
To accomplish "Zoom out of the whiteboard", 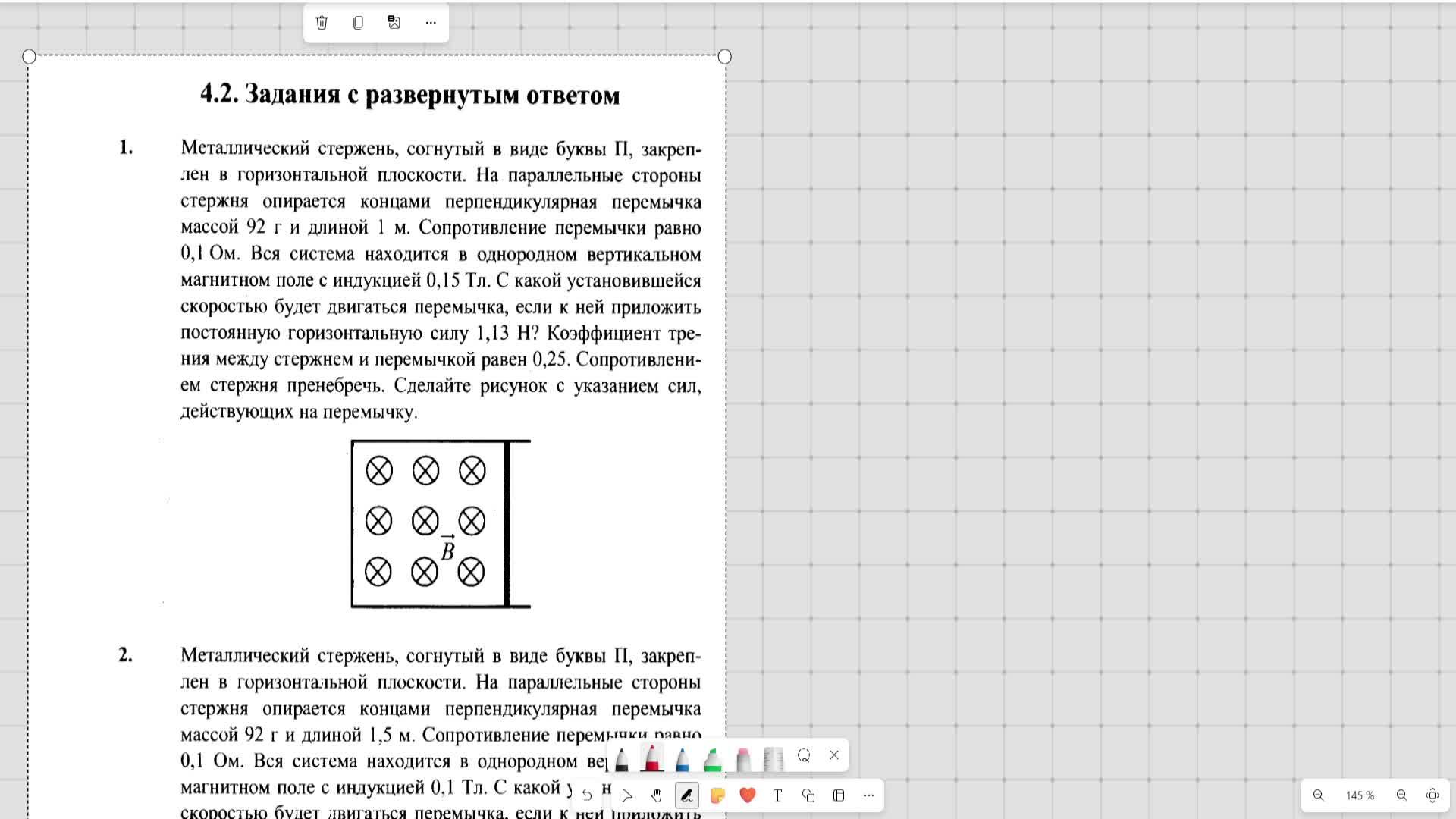I will point(1319,795).
